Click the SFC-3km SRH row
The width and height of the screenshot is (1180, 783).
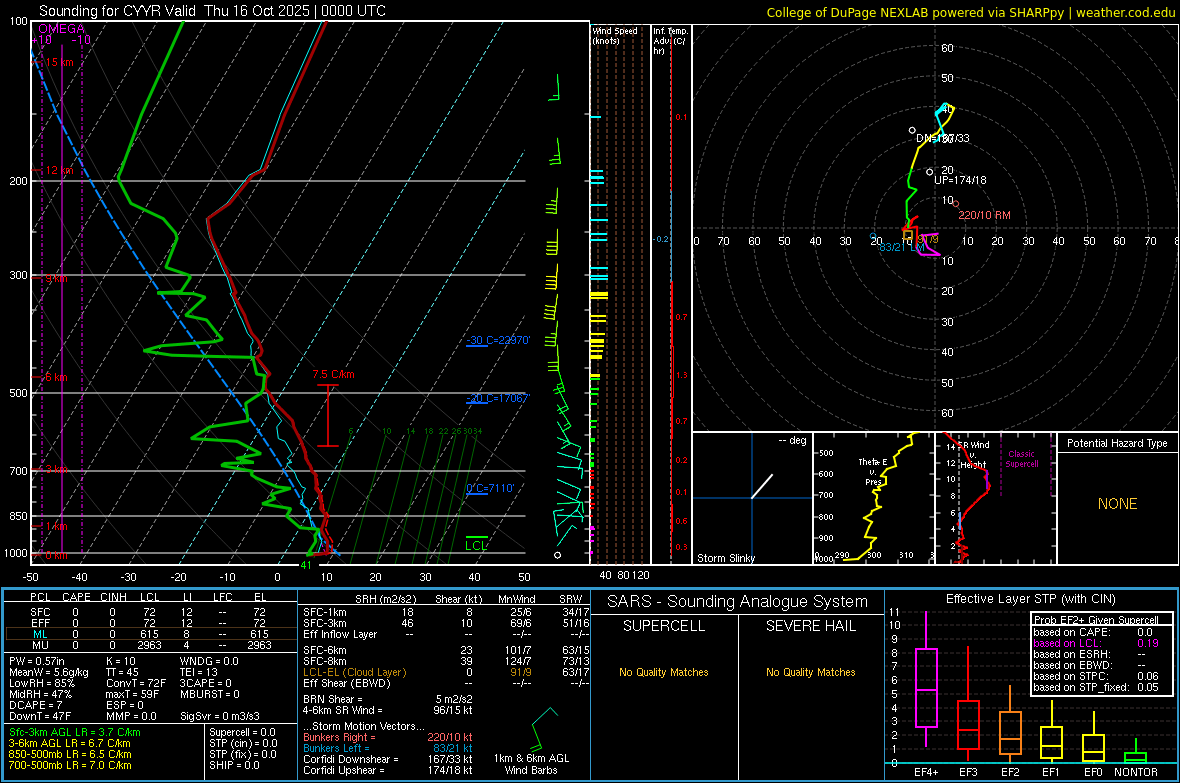446,623
